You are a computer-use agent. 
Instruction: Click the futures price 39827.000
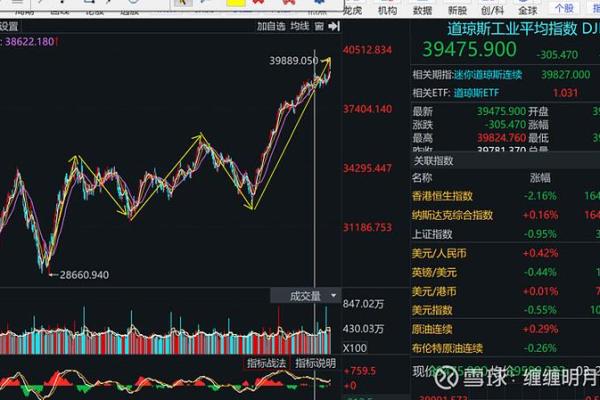tap(565, 75)
